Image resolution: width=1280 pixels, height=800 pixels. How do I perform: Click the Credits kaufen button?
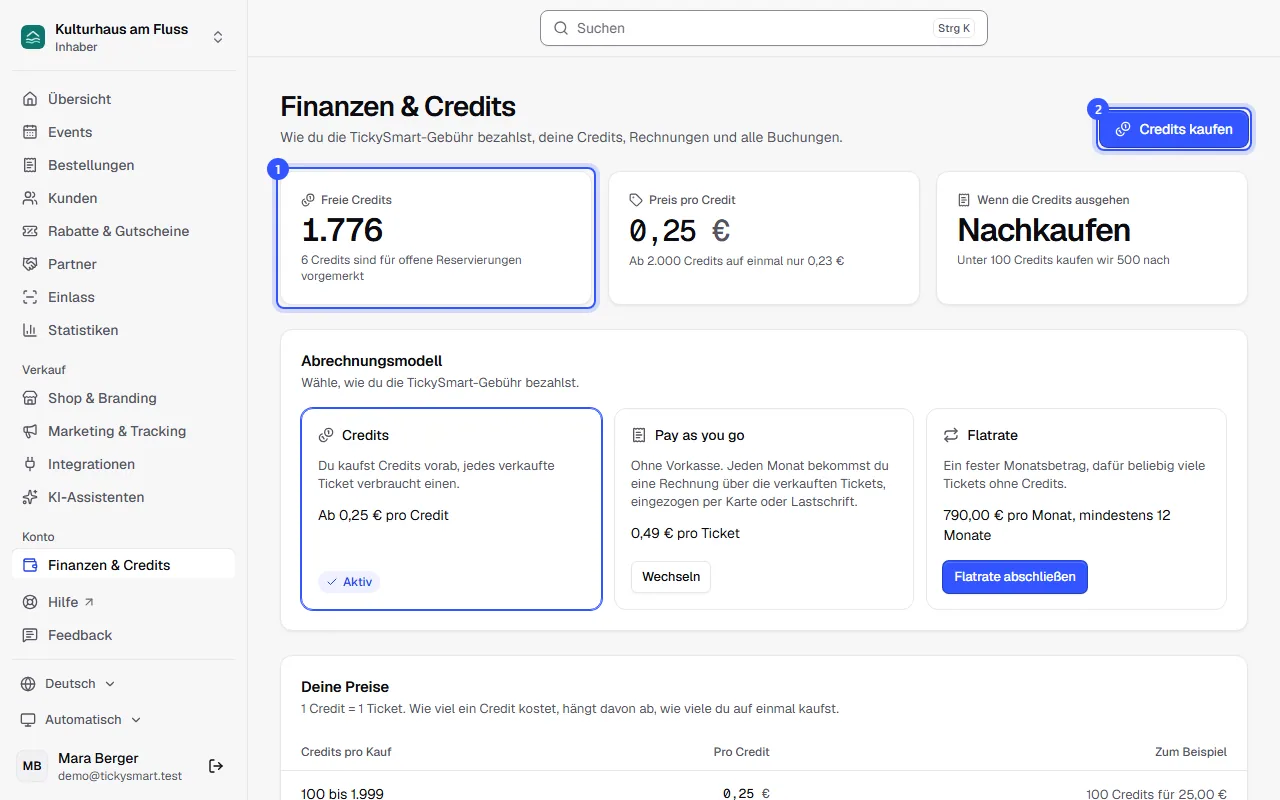1174,129
